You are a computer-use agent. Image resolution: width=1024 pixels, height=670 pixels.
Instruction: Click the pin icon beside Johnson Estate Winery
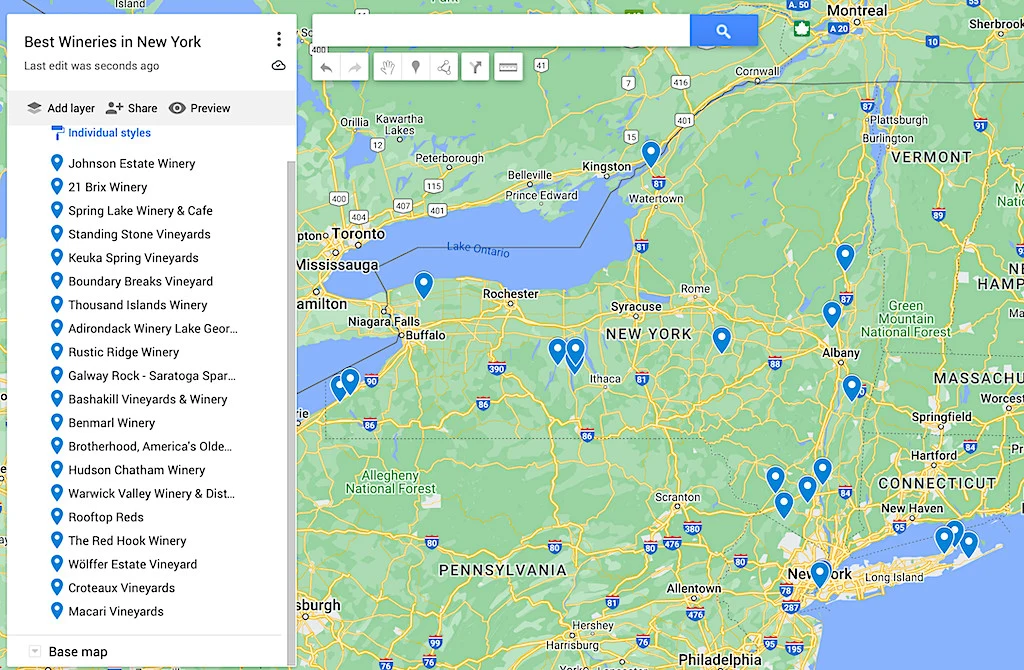coord(57,163)
